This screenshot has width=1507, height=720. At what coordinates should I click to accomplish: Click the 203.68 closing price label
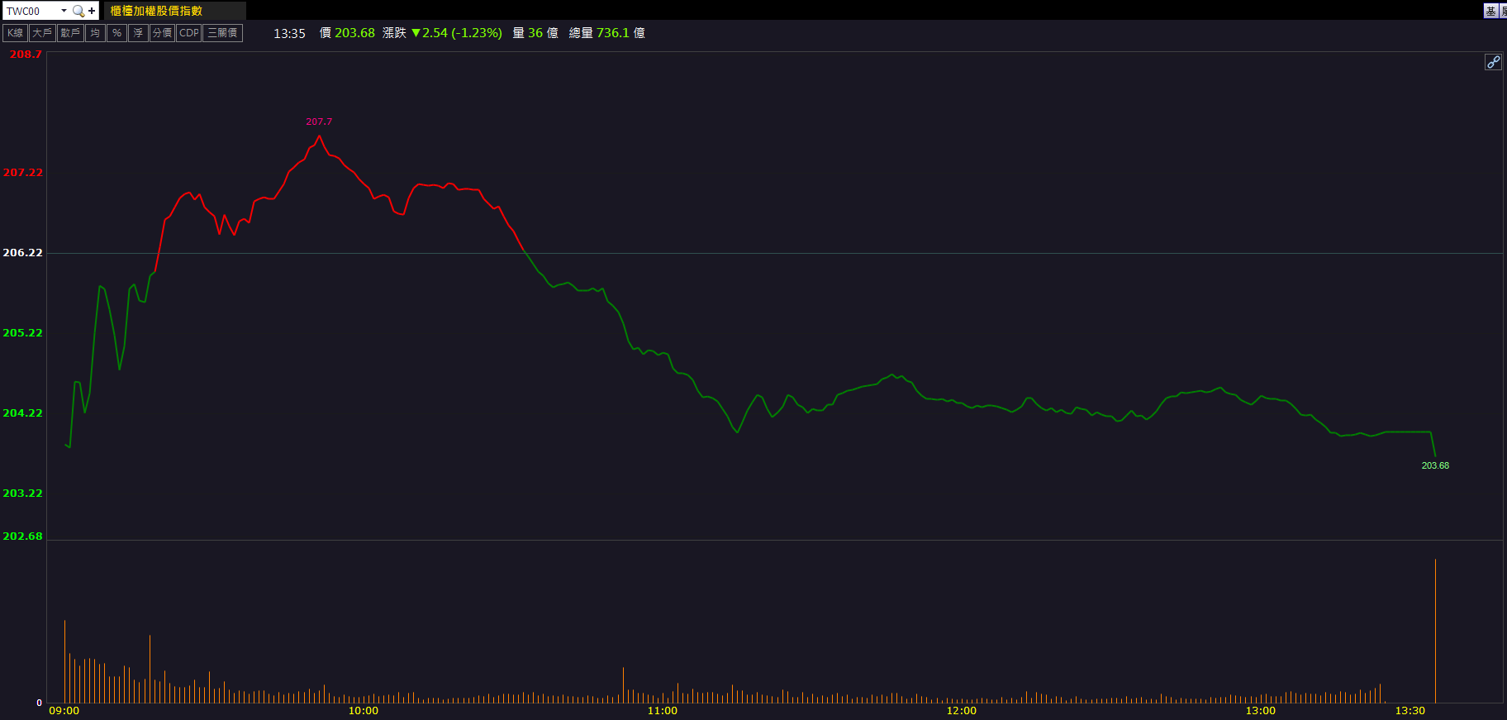(1435, 466)
